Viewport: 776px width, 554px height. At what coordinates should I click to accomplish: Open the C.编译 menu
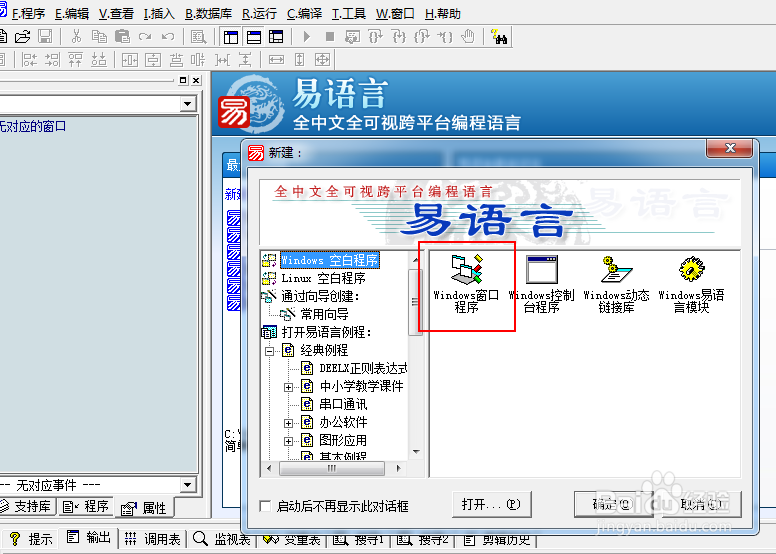[x=304, y=13]
